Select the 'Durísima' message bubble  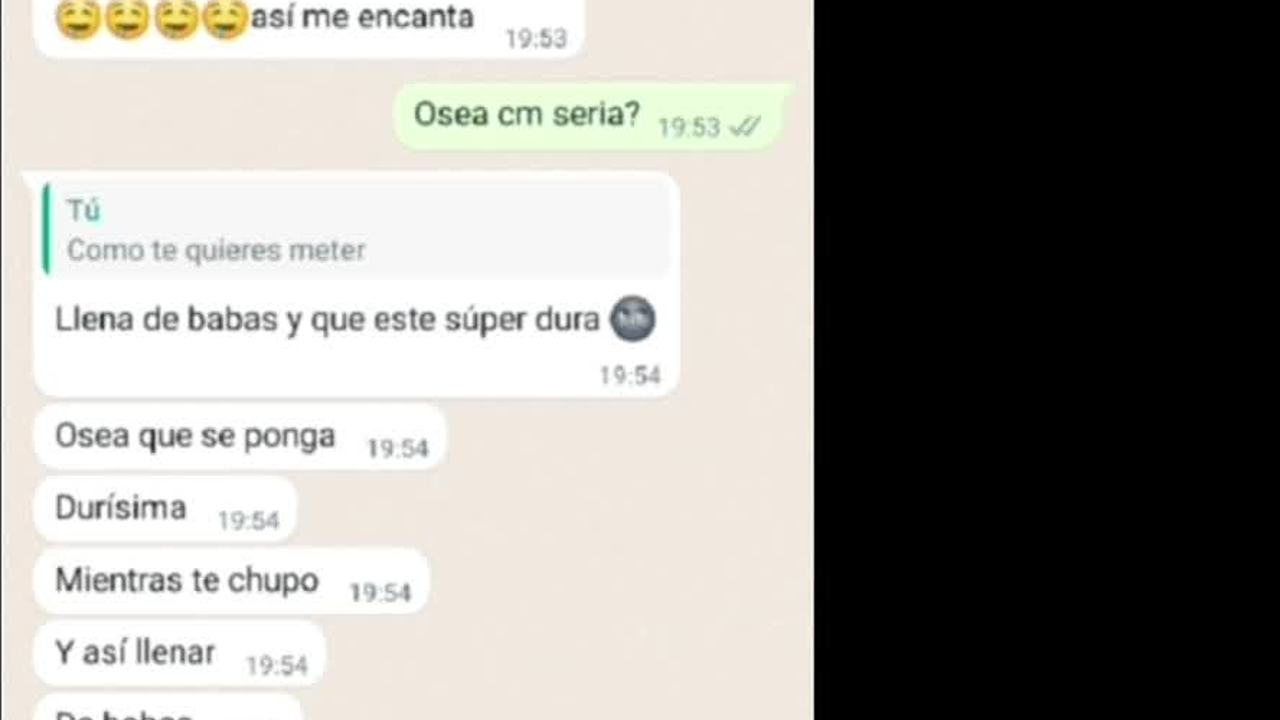pos(165,509)
